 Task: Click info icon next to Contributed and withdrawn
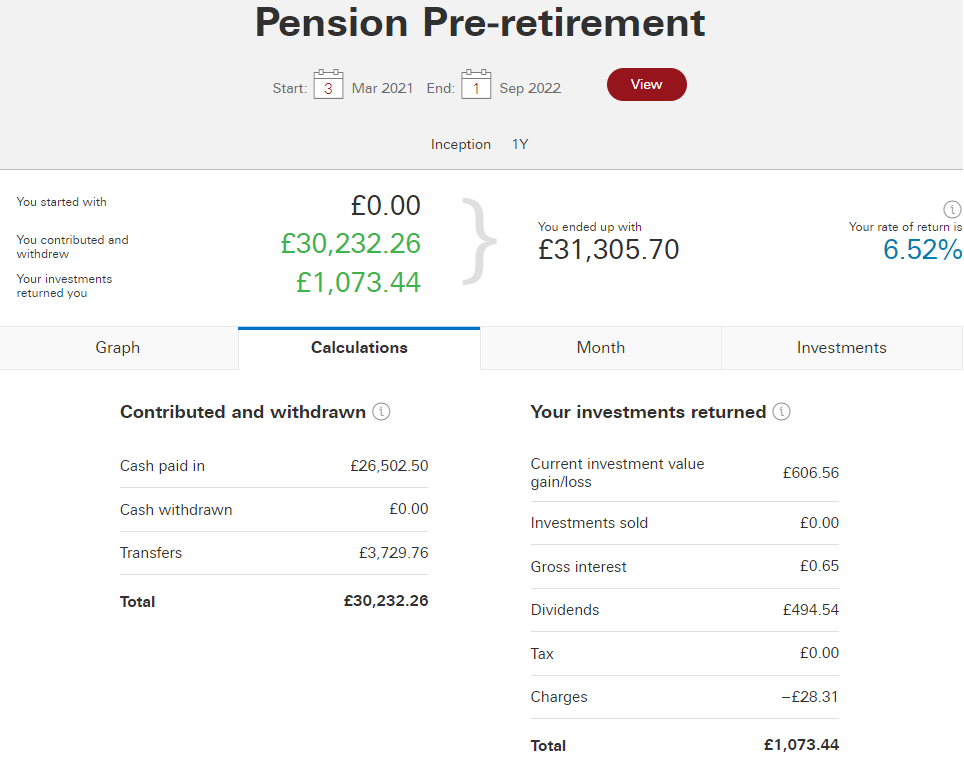[x=381, y=411]
